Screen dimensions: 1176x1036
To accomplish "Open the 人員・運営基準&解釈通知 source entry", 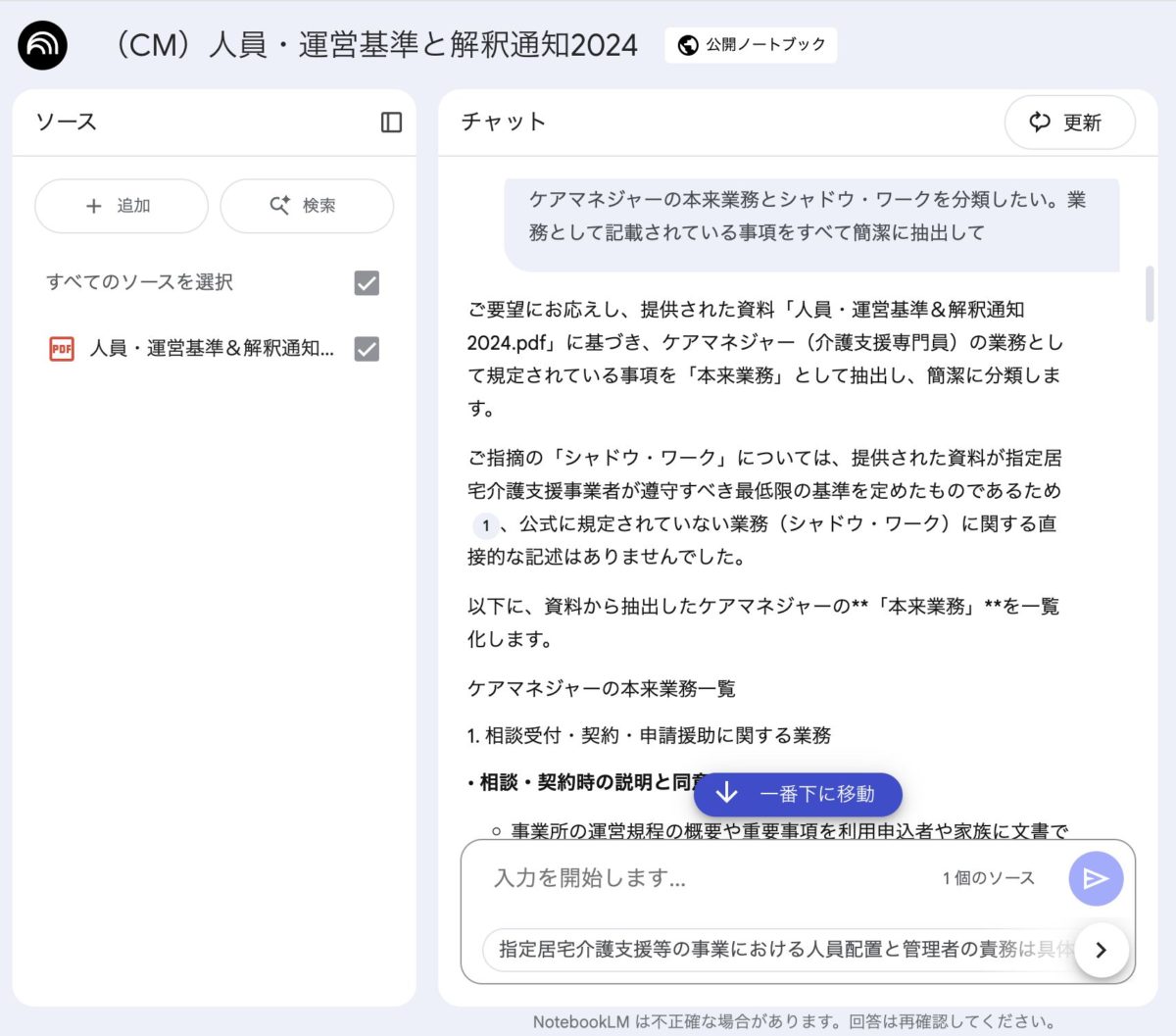I will coord(212,349).
